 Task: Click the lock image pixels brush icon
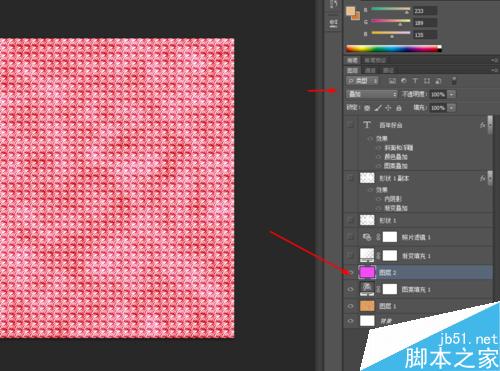[378, 108]
